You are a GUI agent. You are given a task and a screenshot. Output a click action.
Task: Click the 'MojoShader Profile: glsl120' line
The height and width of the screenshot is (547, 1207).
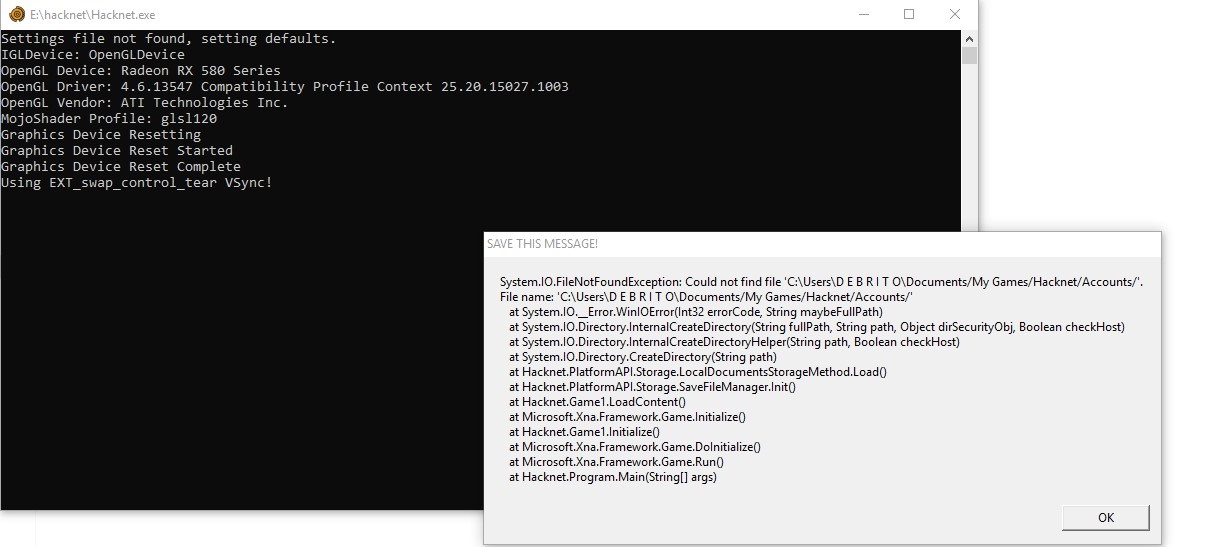click(x=109, y=119)
